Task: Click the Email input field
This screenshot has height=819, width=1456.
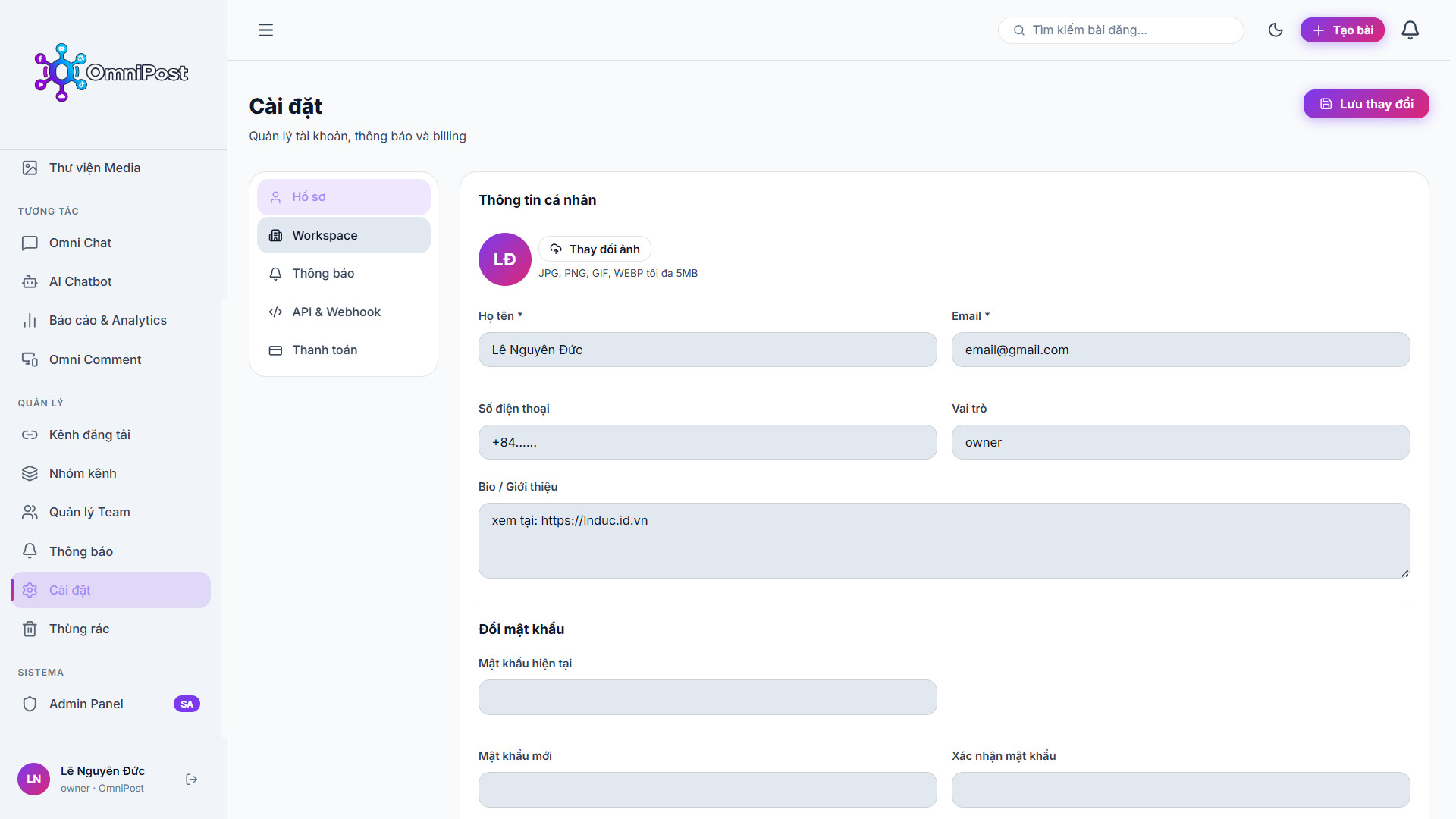Action: point(1181,350)
